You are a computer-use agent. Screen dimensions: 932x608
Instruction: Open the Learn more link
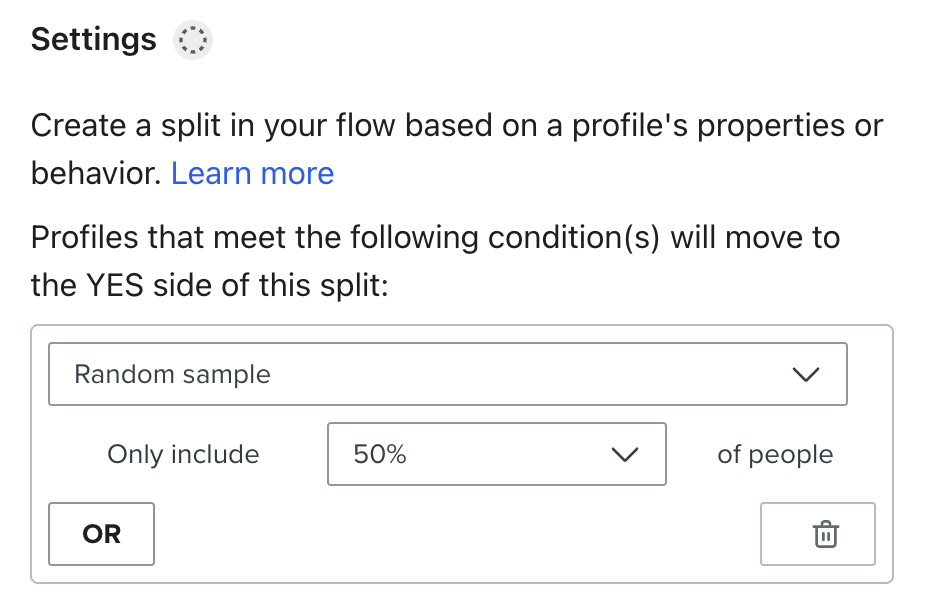point(252,174)
